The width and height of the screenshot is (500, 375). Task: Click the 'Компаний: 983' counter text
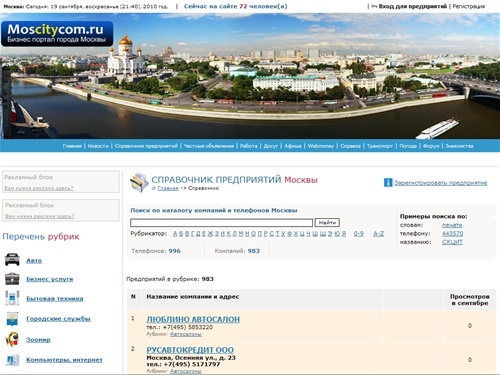click(237, 251)
